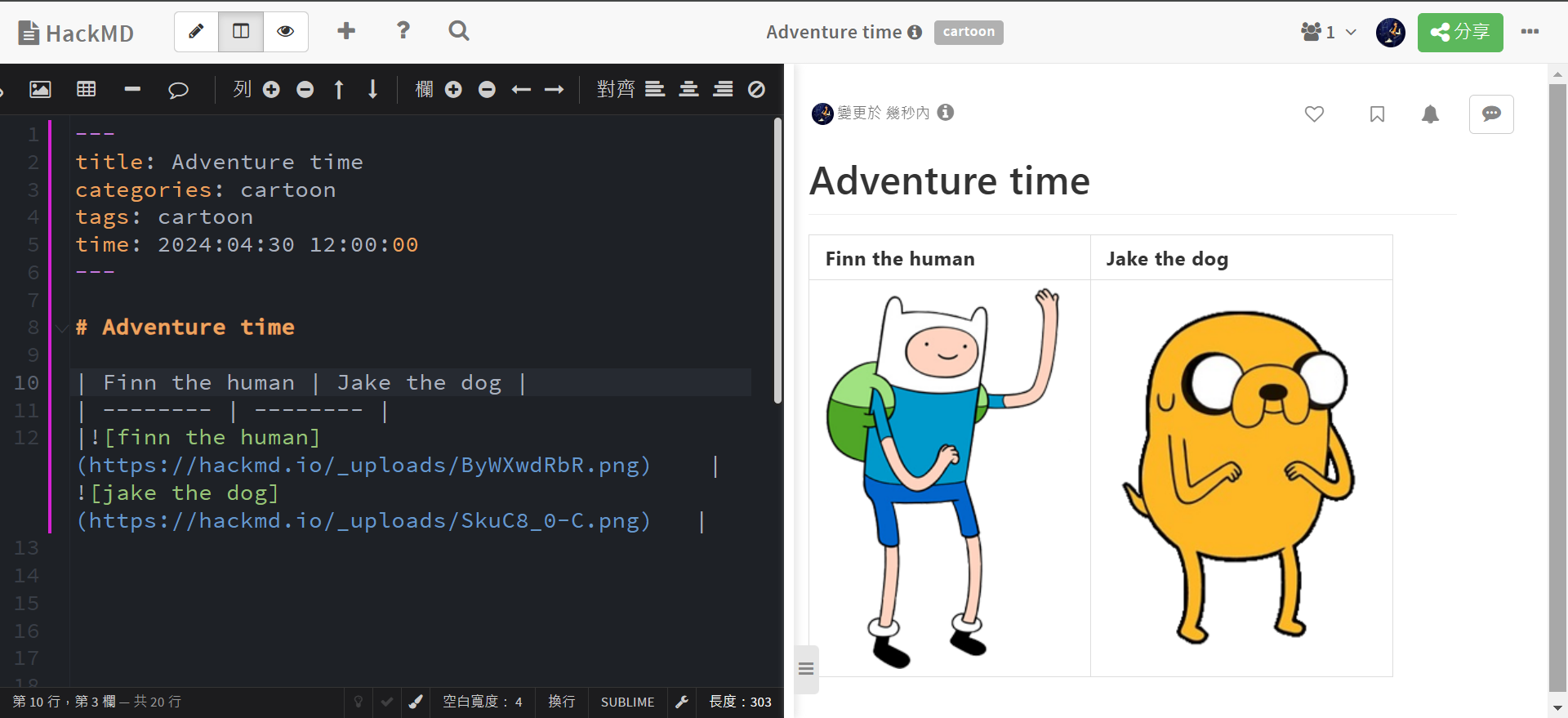Click the green 分享 share button
The width and height of the screenshot is (1568, 718).
click(1460, 32)
